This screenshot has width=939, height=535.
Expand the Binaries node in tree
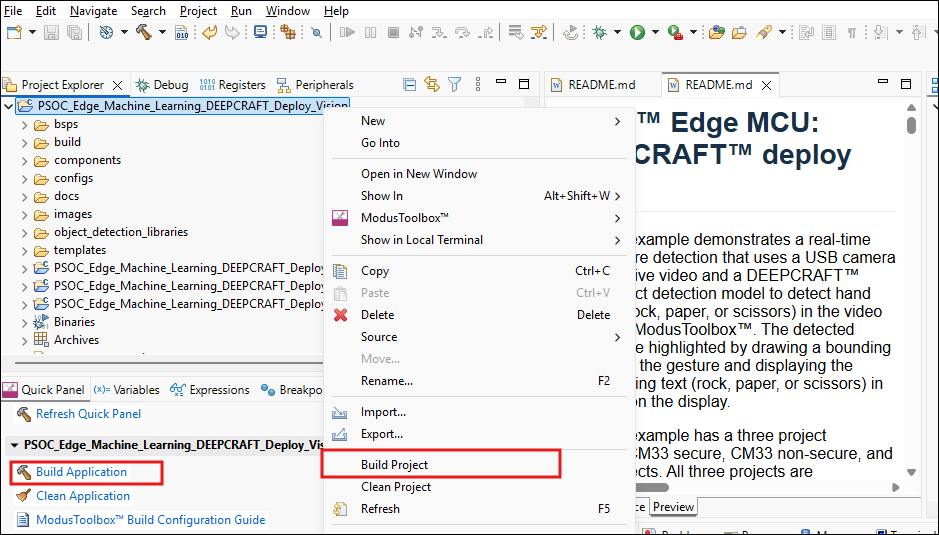pos(25,322)
